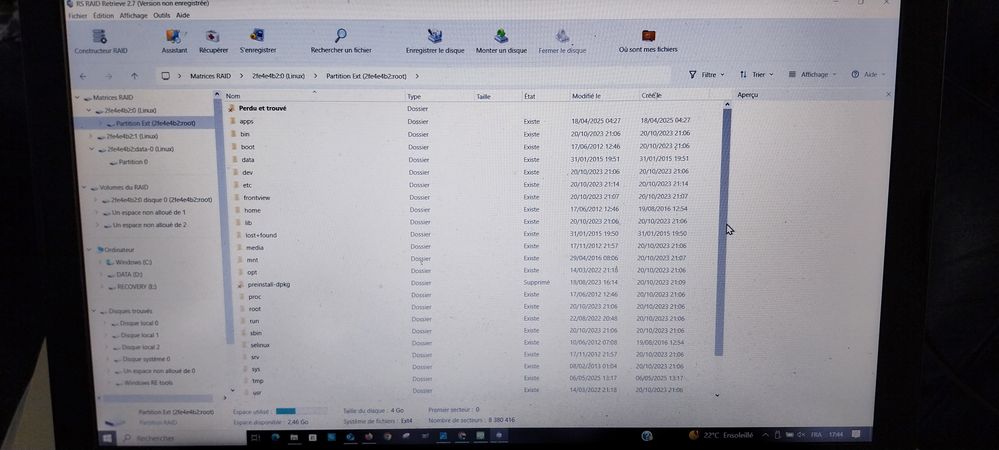Launch the Assistant wizard
999x450 pixels.
(174, 37)
